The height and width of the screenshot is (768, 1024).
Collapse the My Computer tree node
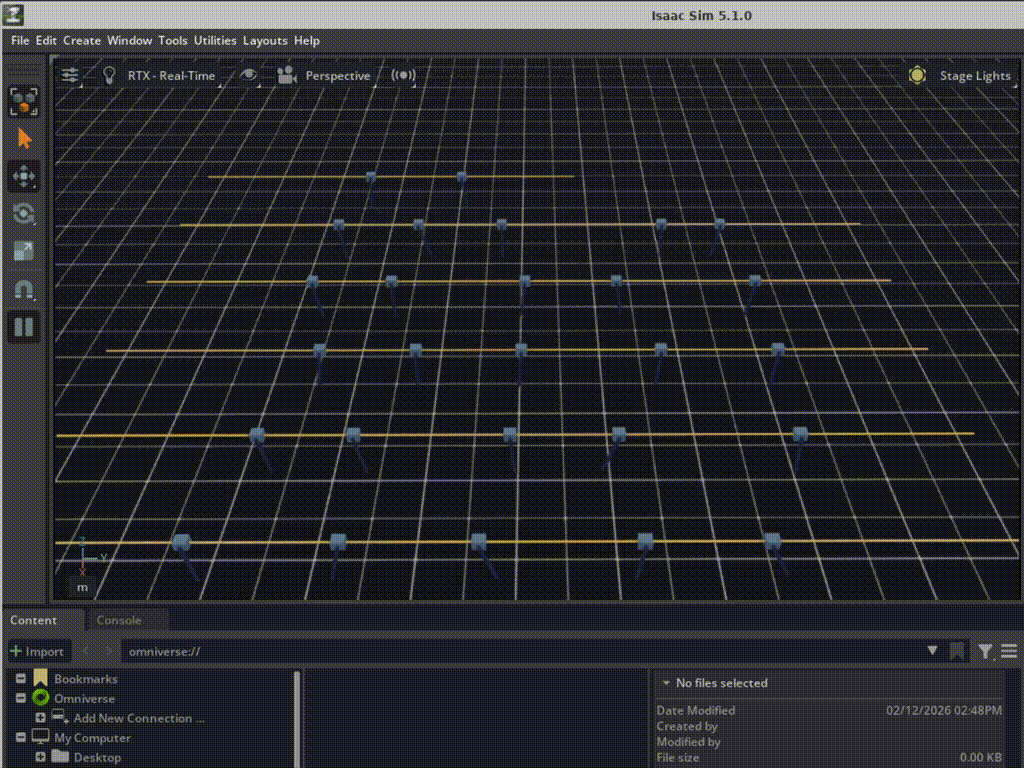(21, 738)
